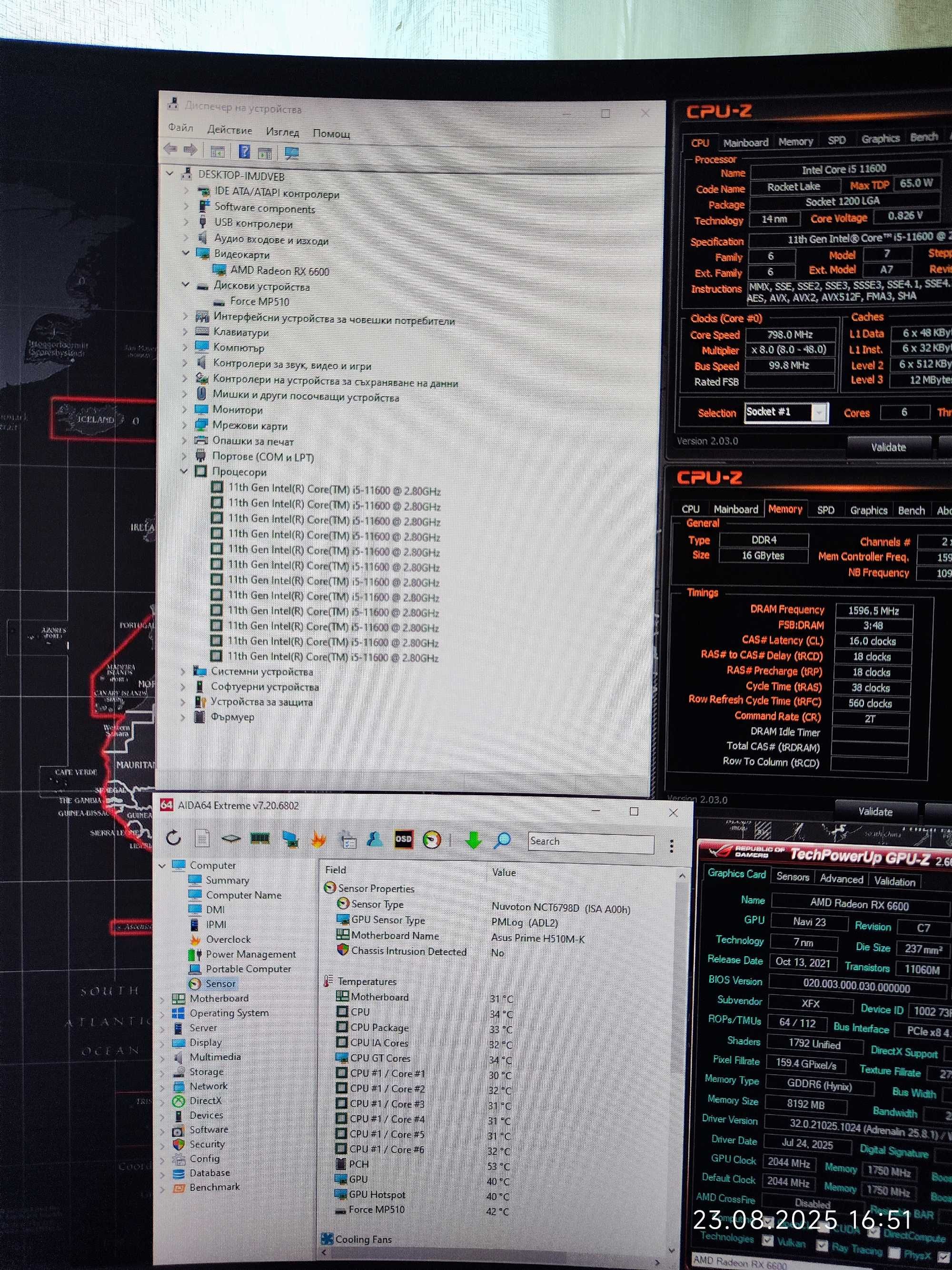Open the monitor diagnostics icon in AIDA64
The width and height of the screenshot is (952, 1270).
(290, 839)
